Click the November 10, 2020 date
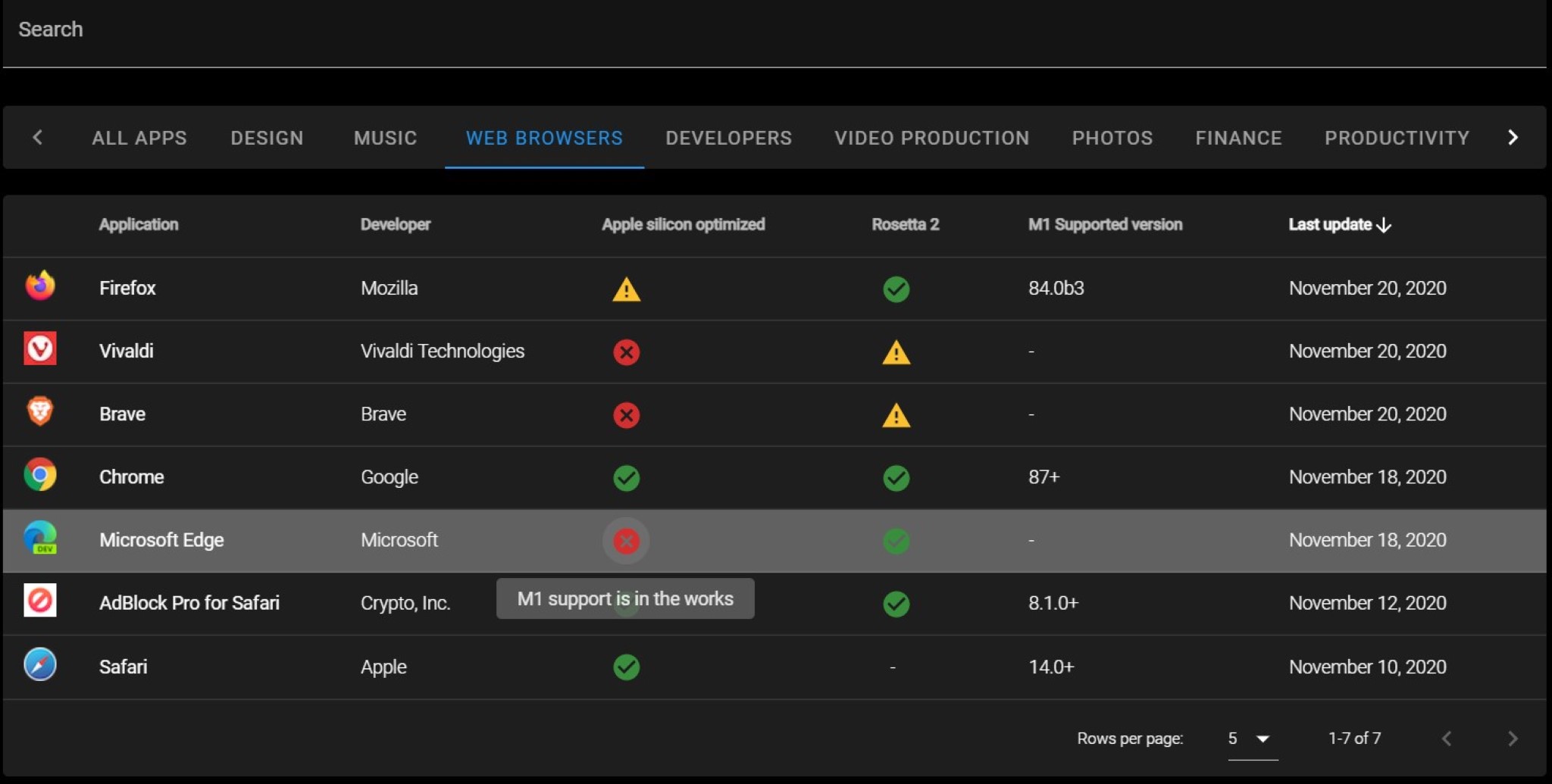This screenshot has height=784, width=1552. 1367,667
